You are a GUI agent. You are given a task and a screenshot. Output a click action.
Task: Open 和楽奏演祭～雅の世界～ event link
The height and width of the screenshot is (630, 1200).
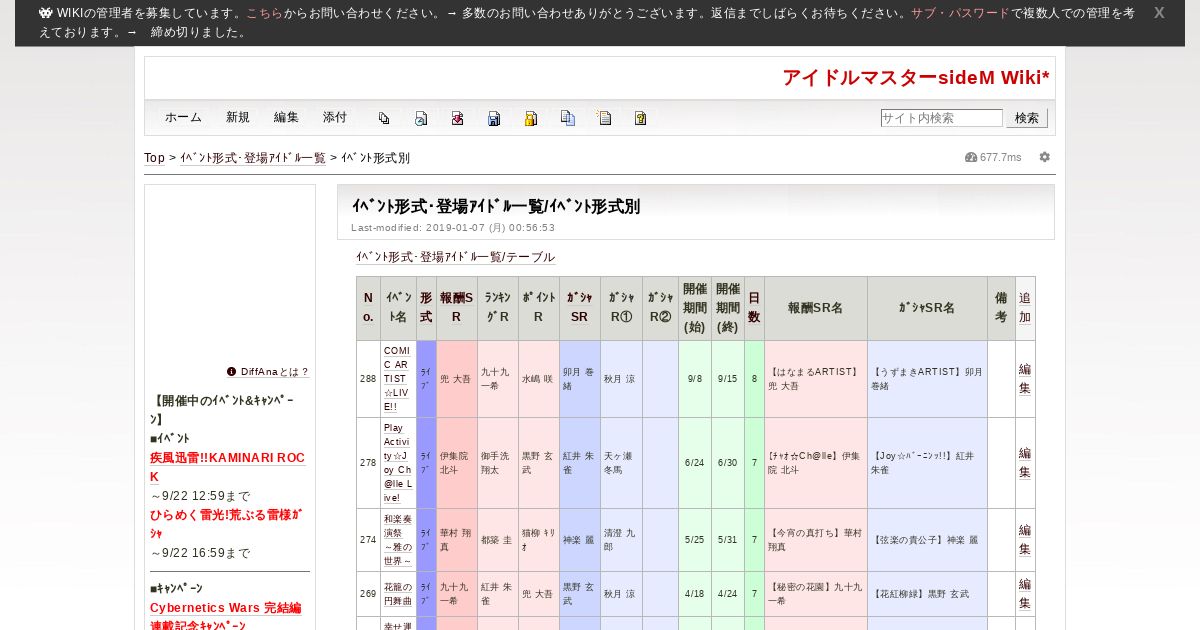point(397,540)
